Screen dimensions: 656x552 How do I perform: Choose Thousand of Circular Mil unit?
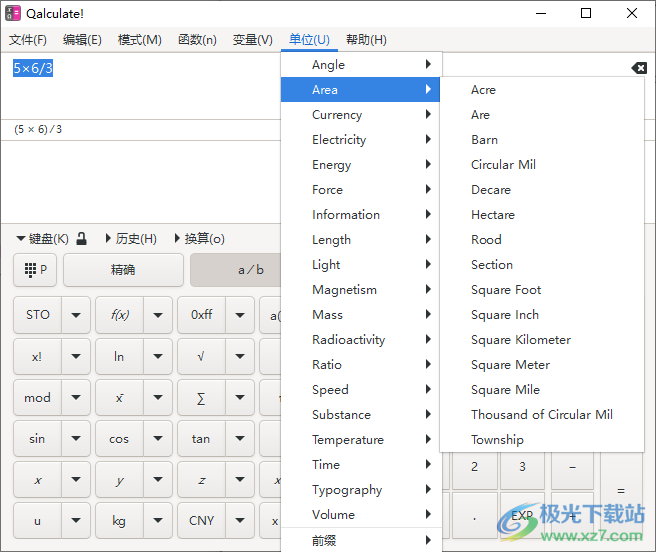[542, 414]
